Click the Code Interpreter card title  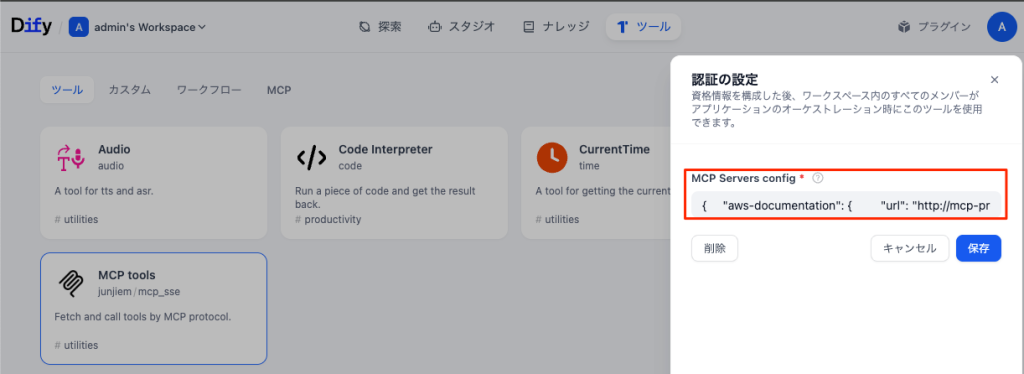click(385, 149)
